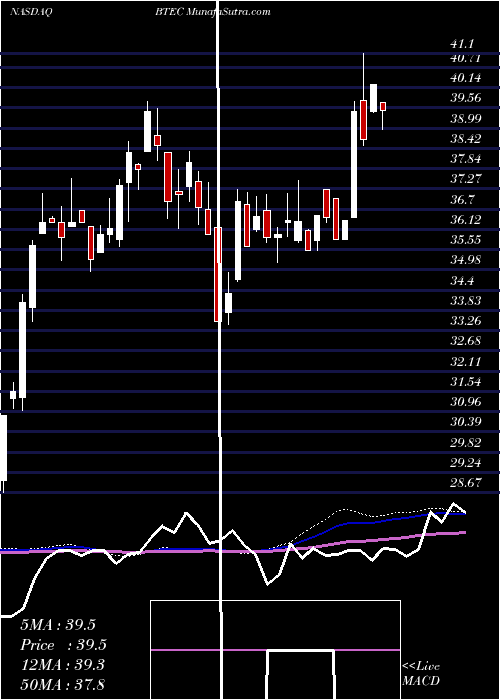Click the NASDAQ exchange label

[31, 12]
